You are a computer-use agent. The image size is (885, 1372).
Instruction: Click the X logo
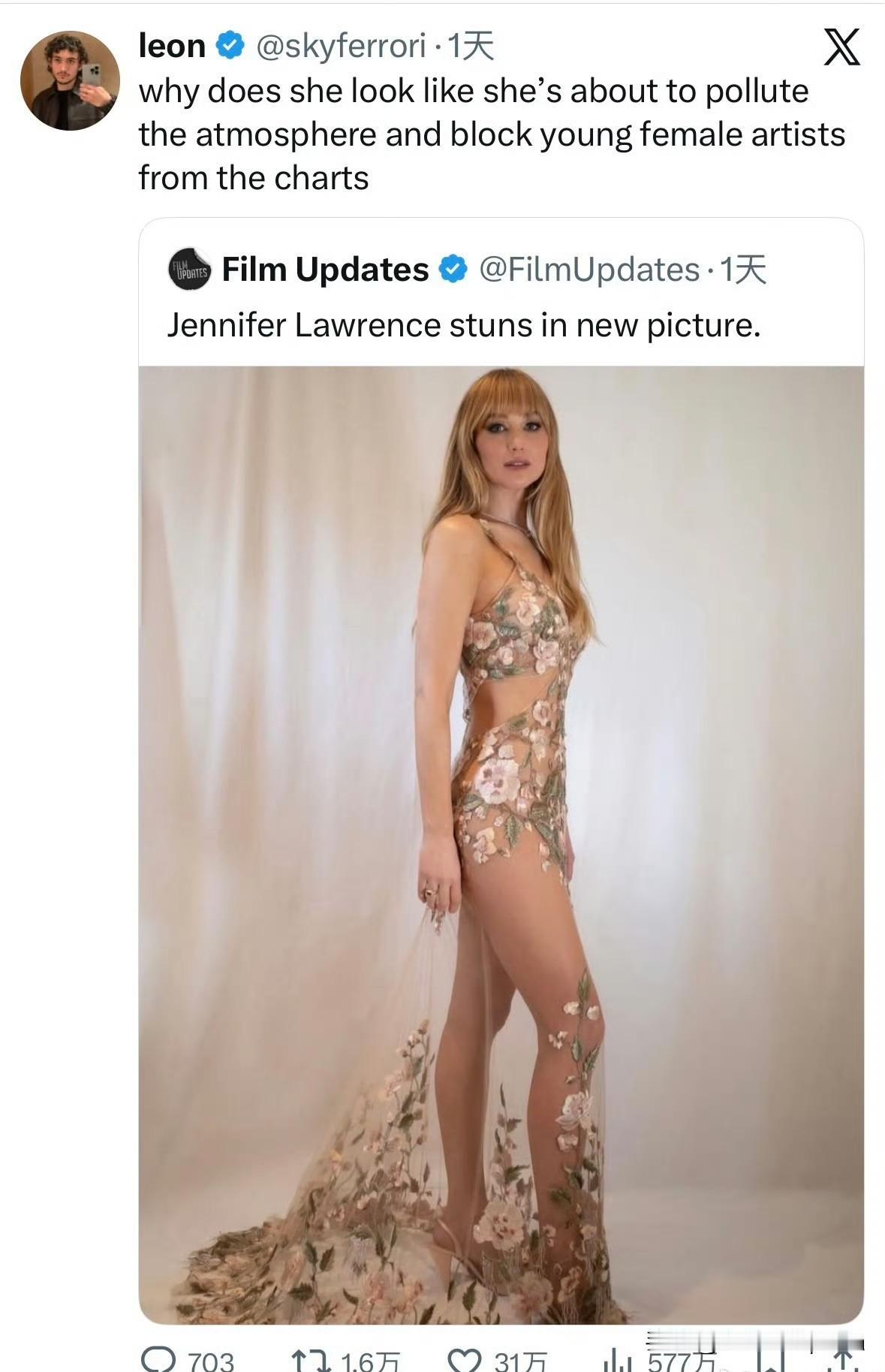[x=841, y=47]
